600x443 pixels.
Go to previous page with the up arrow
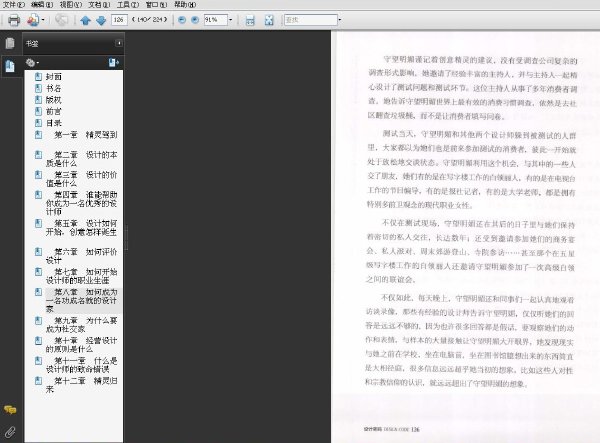[86, 20]
